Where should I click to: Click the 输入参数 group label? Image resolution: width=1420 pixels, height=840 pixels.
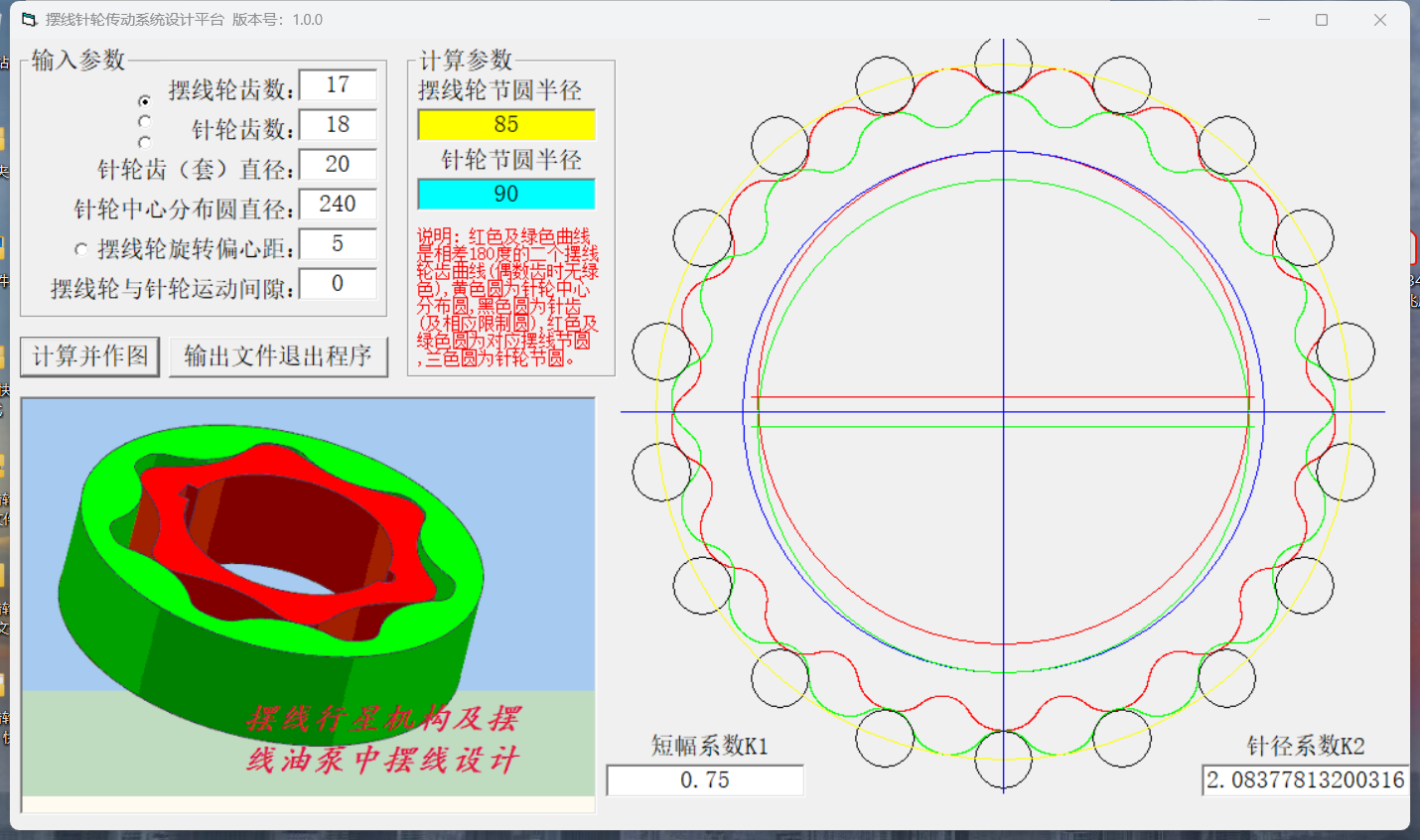pyautogui.click(x=78, y=61)
